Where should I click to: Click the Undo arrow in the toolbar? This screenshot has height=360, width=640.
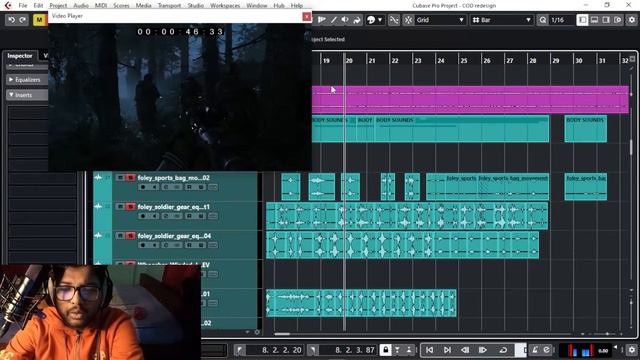pyautogui.click(x=11, y=20)
